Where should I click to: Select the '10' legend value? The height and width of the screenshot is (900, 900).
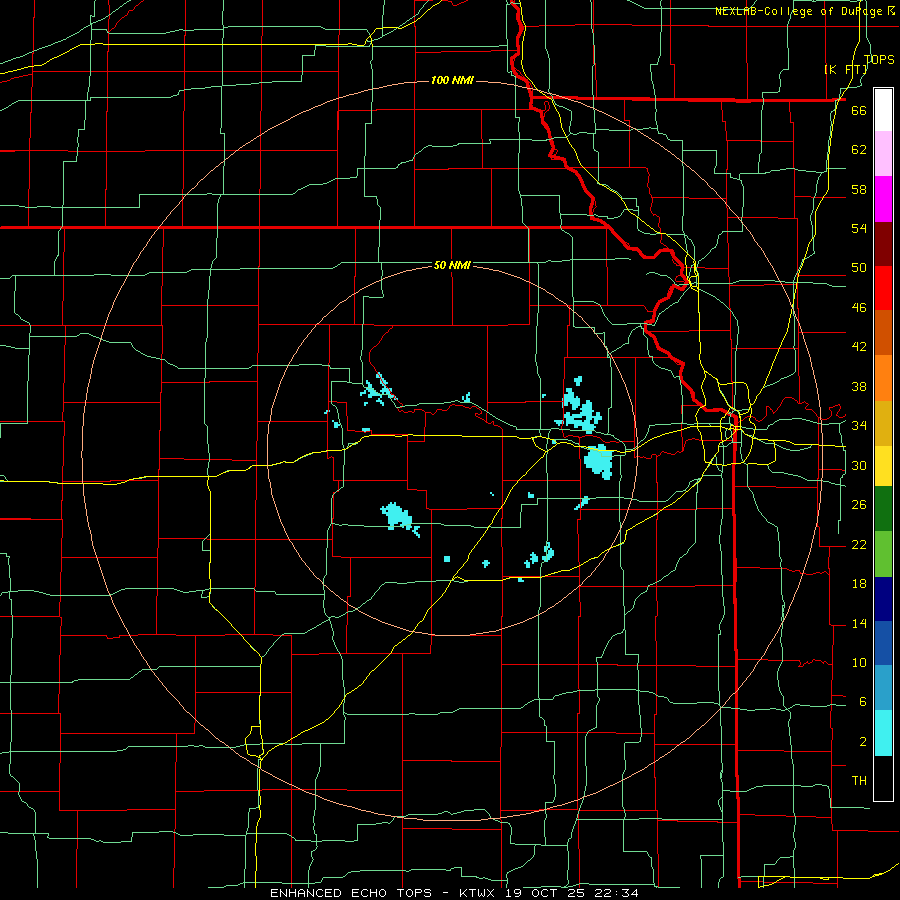(x=859, y=662)
